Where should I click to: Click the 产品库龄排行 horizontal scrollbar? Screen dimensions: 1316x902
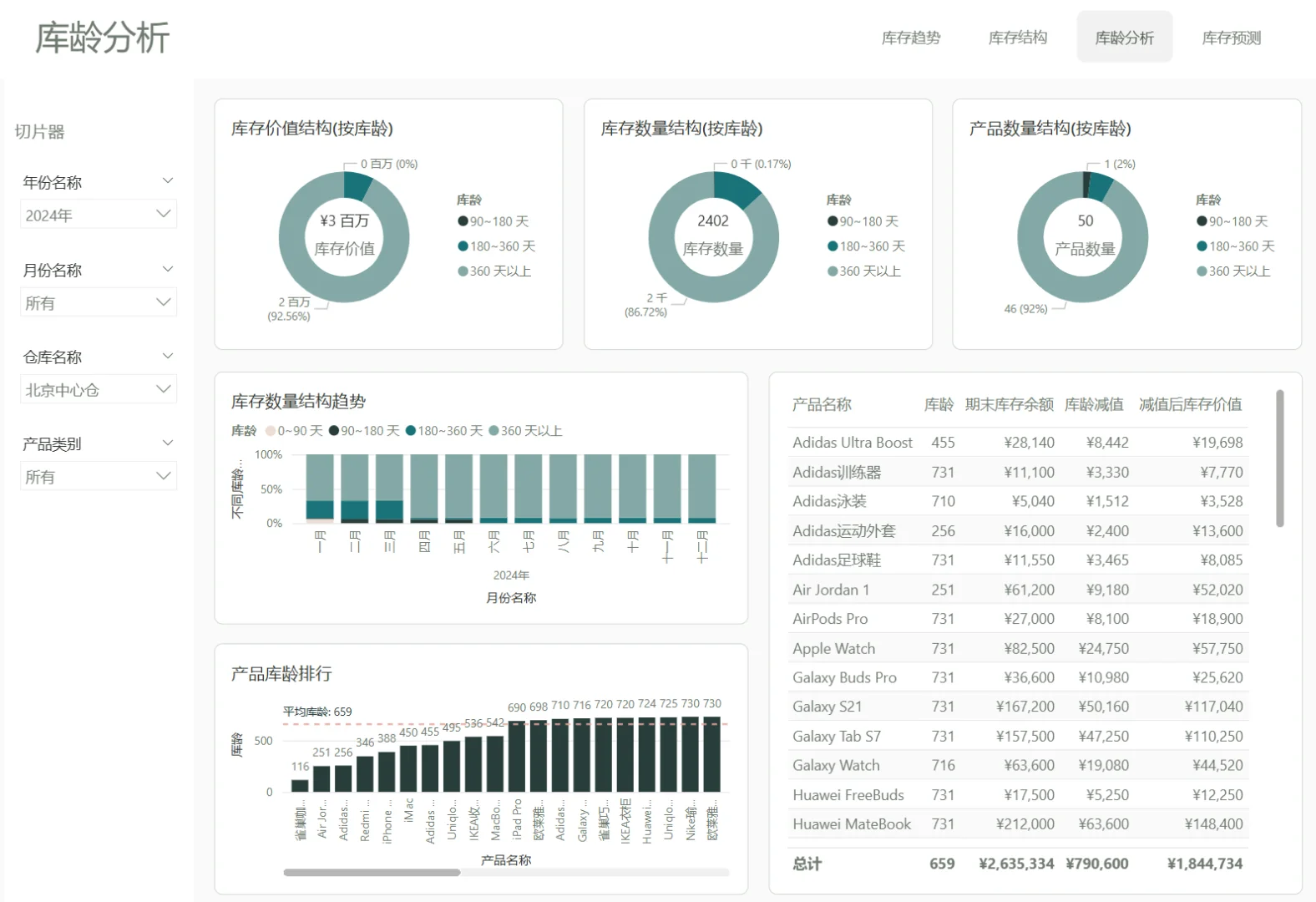pos(372,872)
